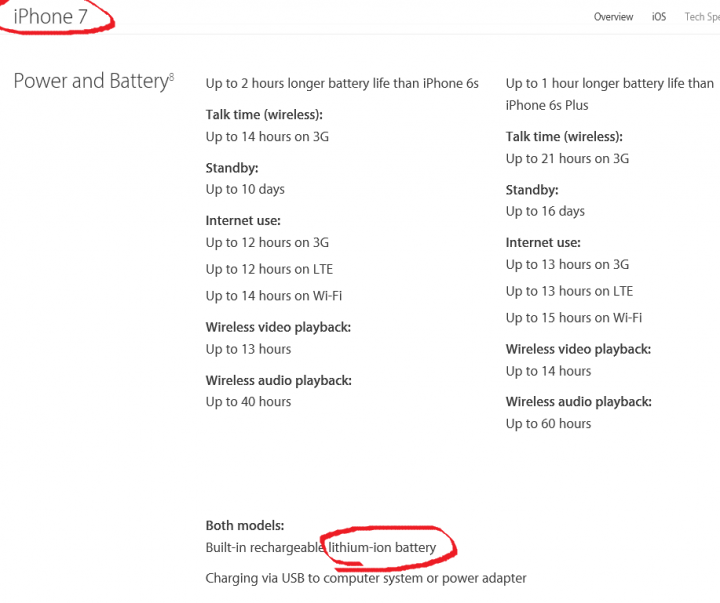The width and height of the screenshot is (720, 603).
Task: Select 'Up to 12 hours on LTE'
Action: 269,269
